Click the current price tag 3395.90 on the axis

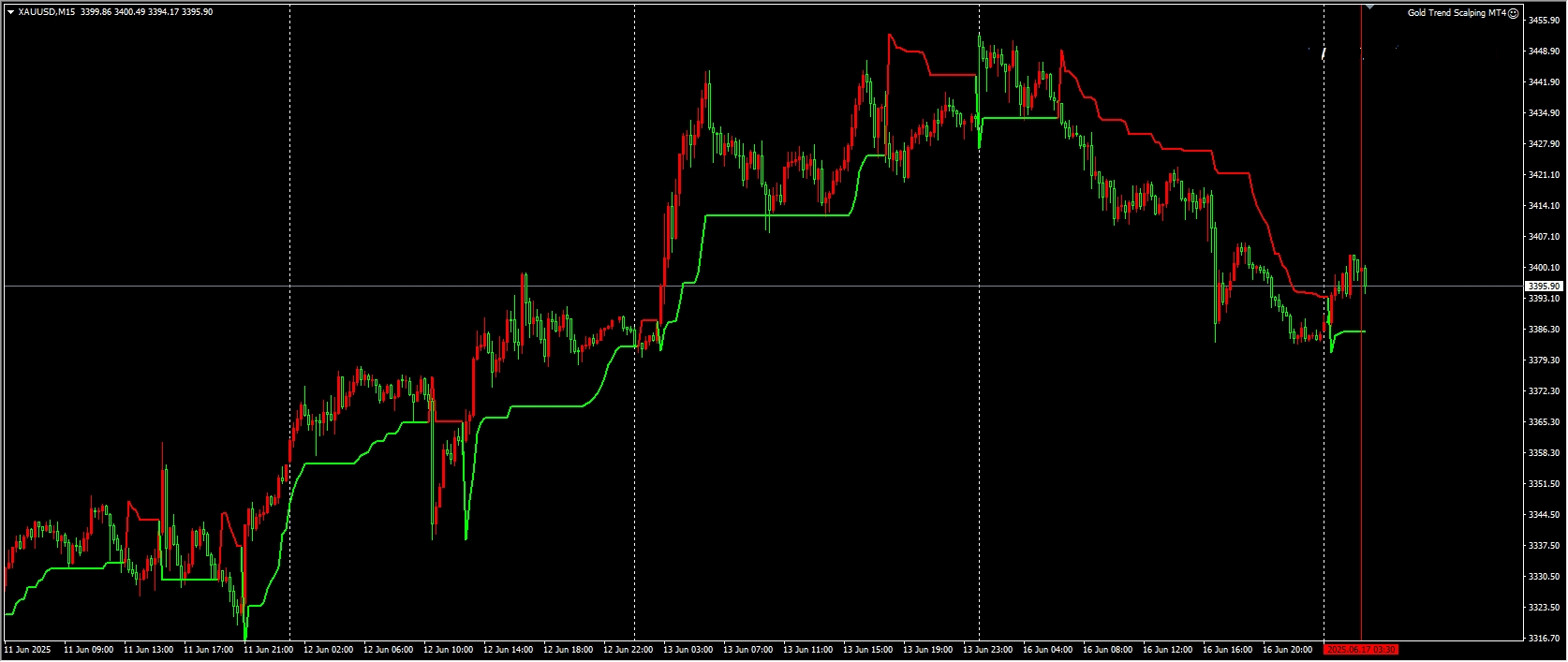(1544, 287)
